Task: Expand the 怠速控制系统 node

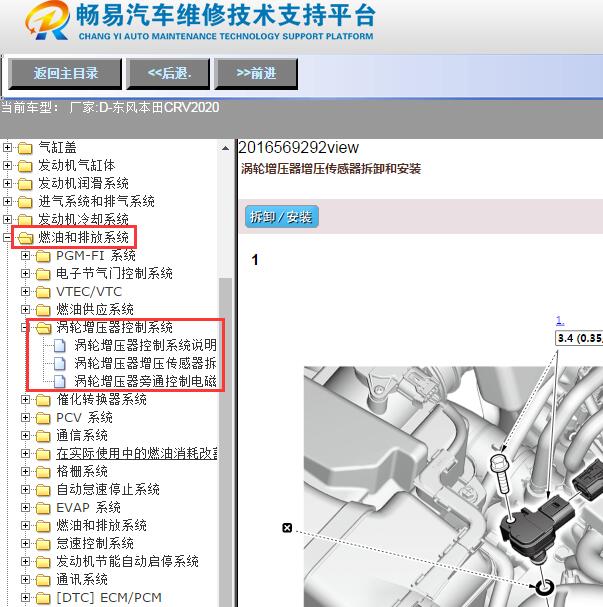Action: click(x=25, y=544)
